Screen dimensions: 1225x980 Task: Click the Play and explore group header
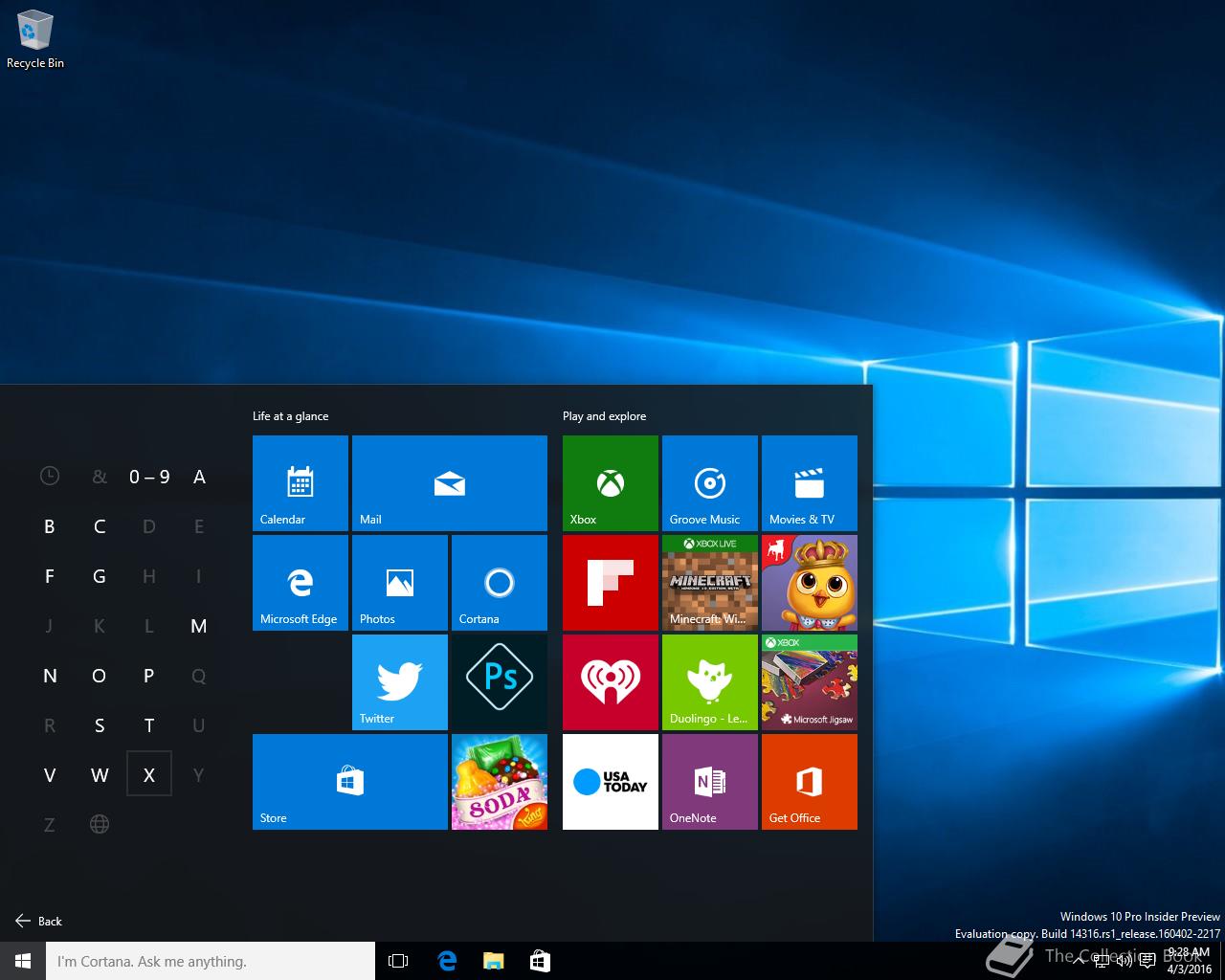604,416
